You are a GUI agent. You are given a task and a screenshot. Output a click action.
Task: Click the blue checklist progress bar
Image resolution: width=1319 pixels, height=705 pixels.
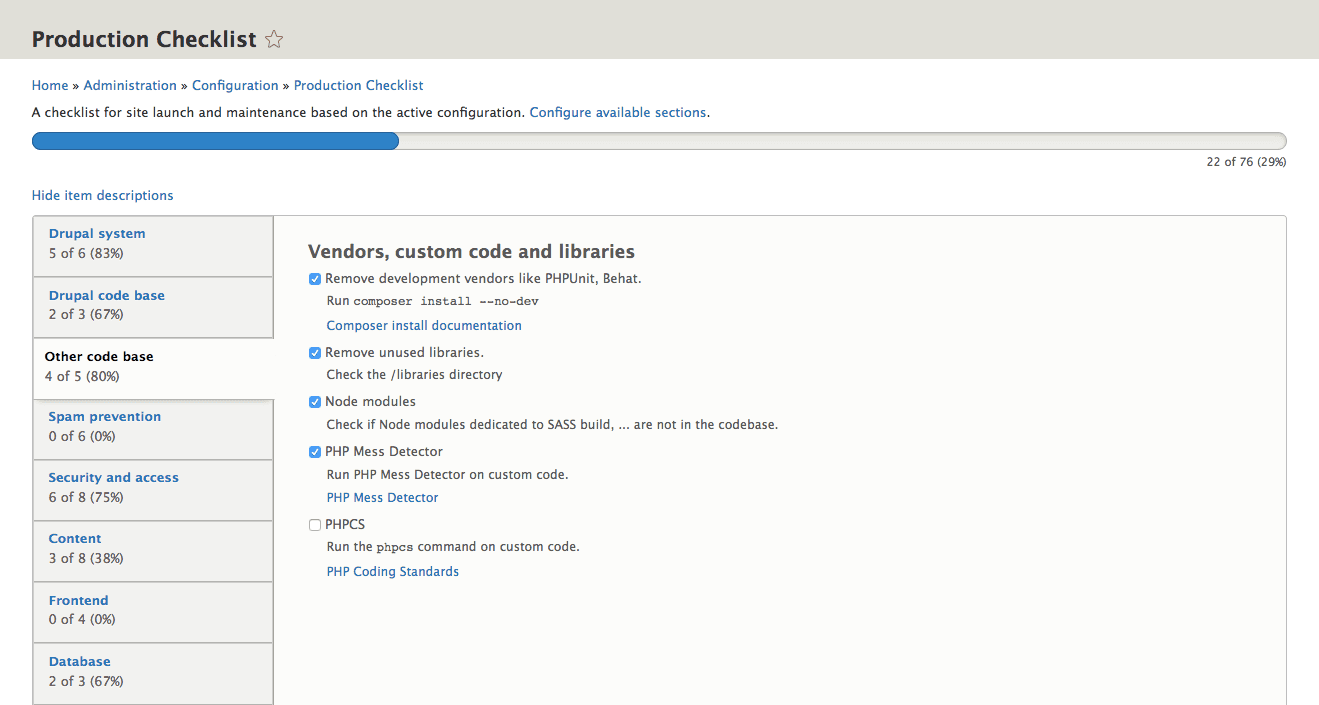(x=215, y=141)
